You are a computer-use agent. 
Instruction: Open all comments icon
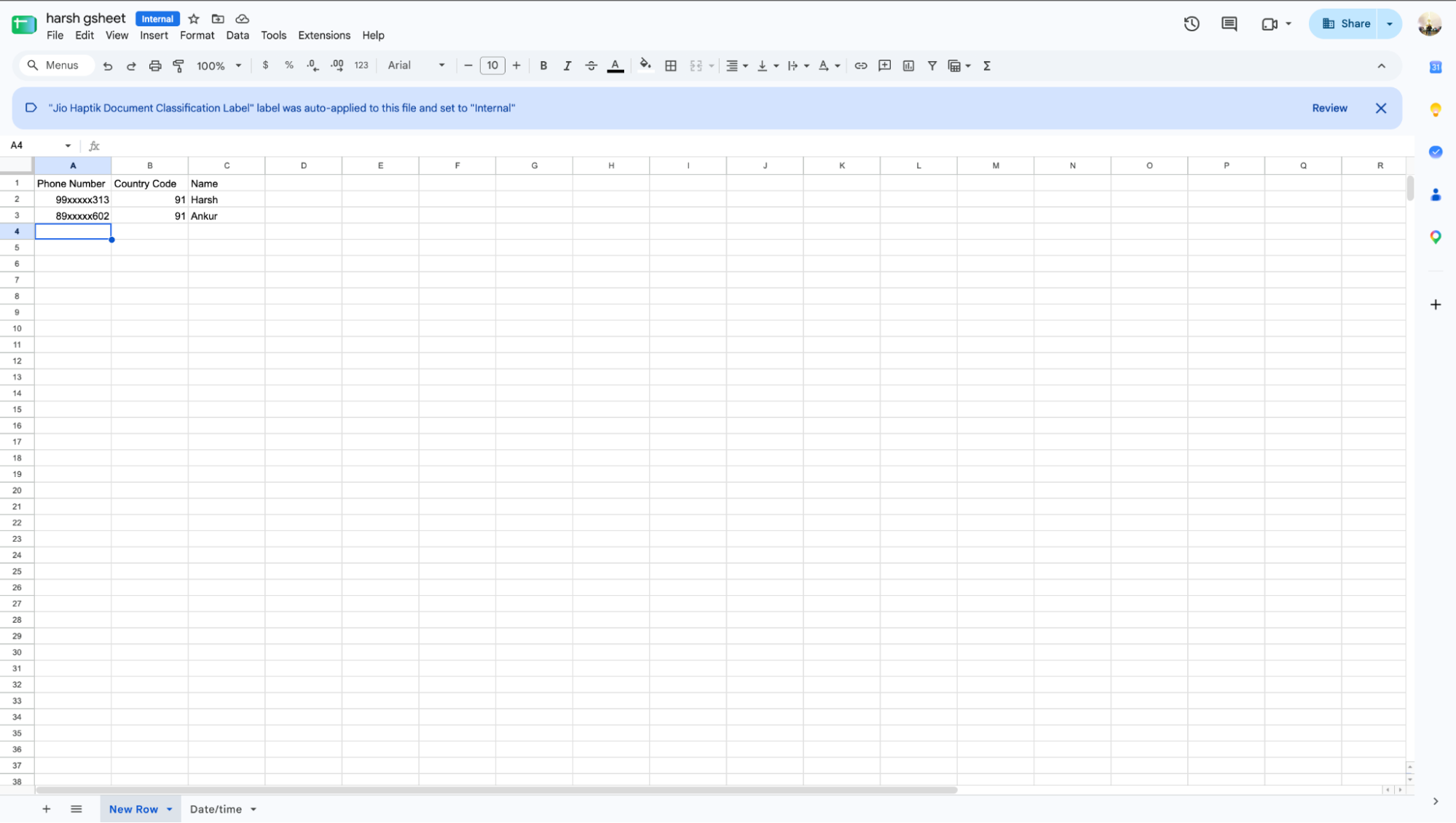1229,24
